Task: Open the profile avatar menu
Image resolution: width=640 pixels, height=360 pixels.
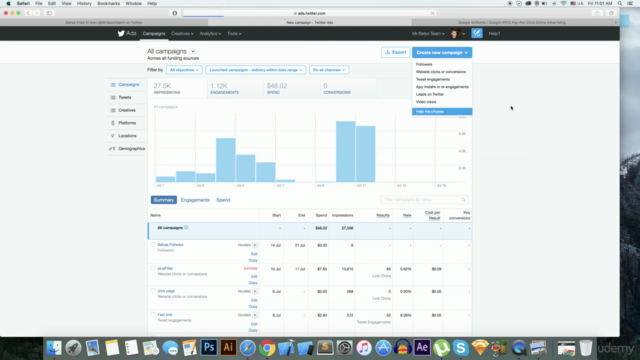Action: pos(457,33)
